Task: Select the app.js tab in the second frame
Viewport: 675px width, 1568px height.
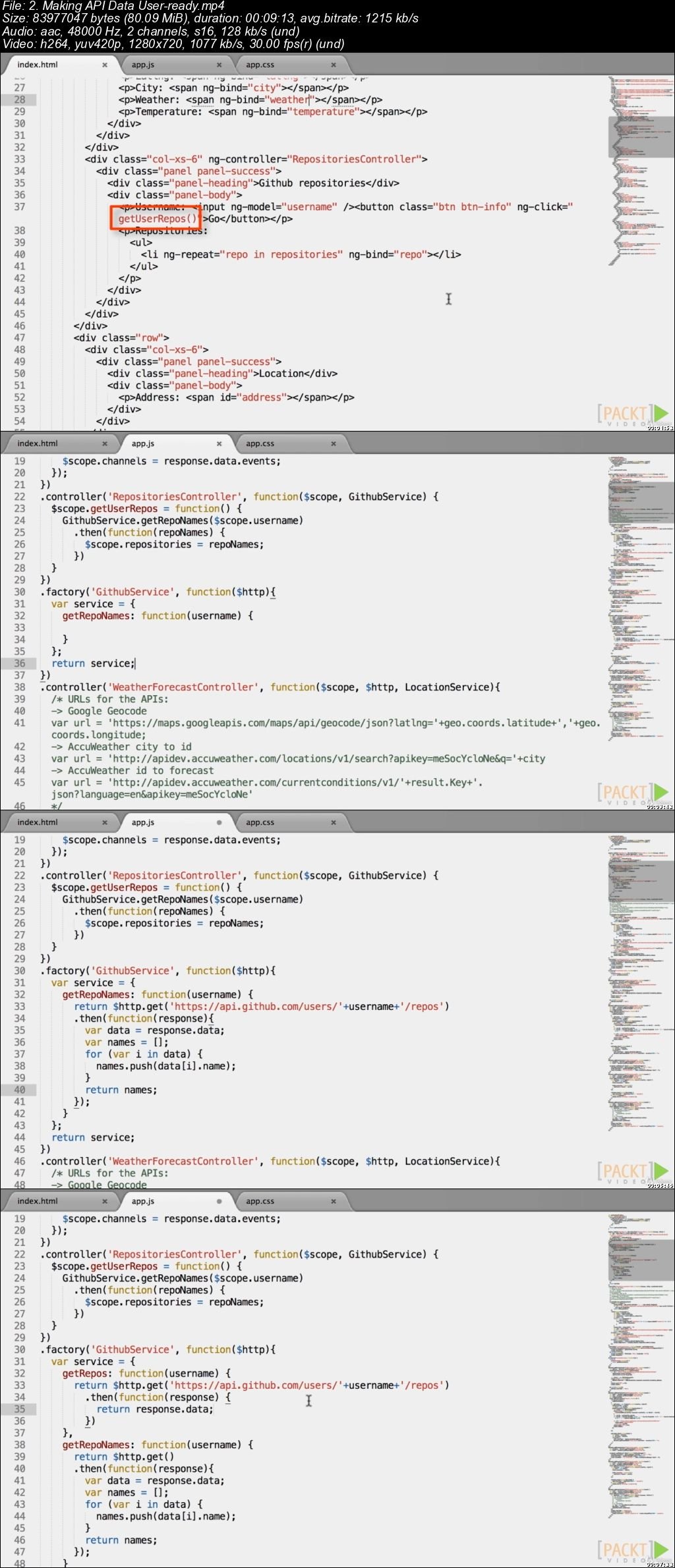Action: point(143,443)
